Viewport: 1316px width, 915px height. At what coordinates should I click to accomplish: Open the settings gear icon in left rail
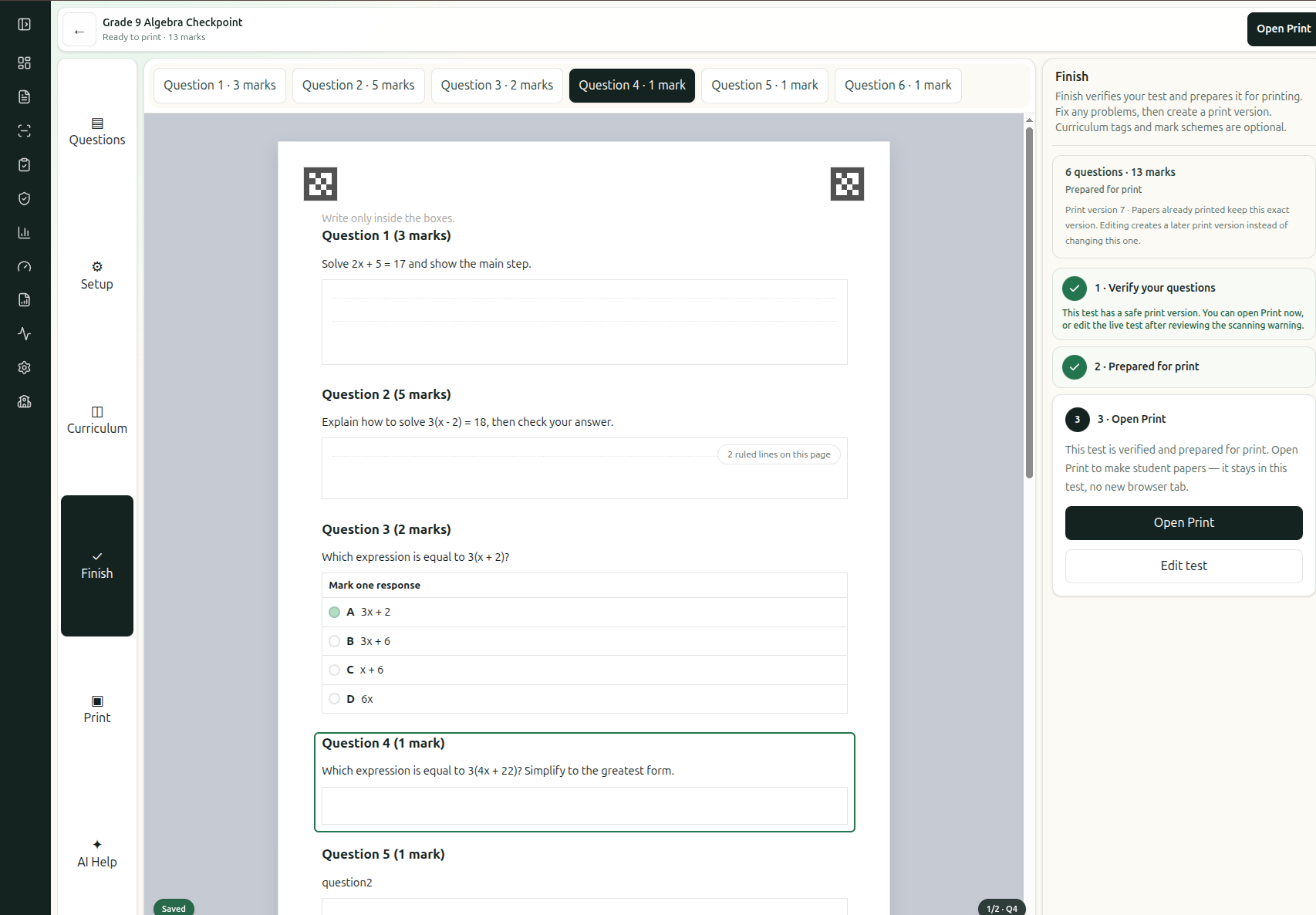coord(25,368)
